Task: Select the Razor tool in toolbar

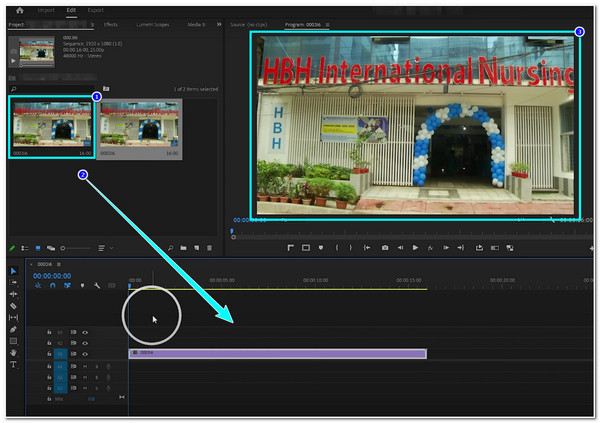Action: pyautogui.click(x=13, y=306)
